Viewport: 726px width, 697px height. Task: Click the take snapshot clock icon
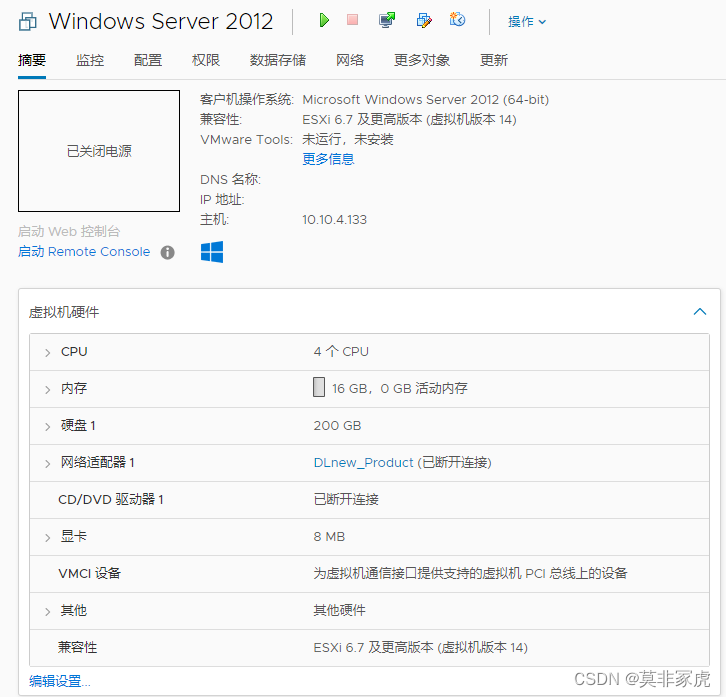457,19
